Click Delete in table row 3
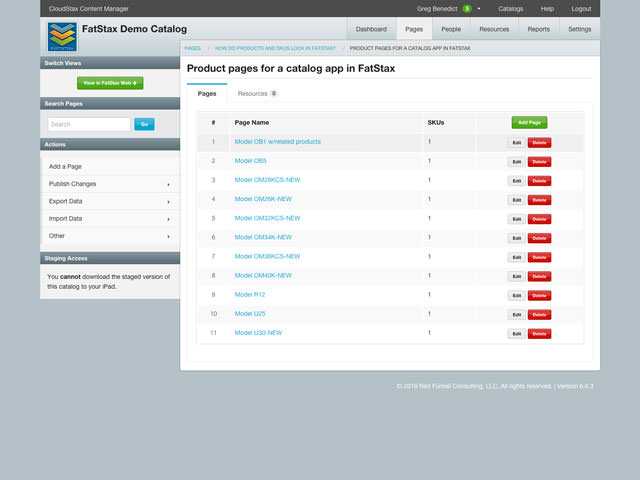Image resolution: width=640 pixels, height=480 pixels. click(539, 181)
